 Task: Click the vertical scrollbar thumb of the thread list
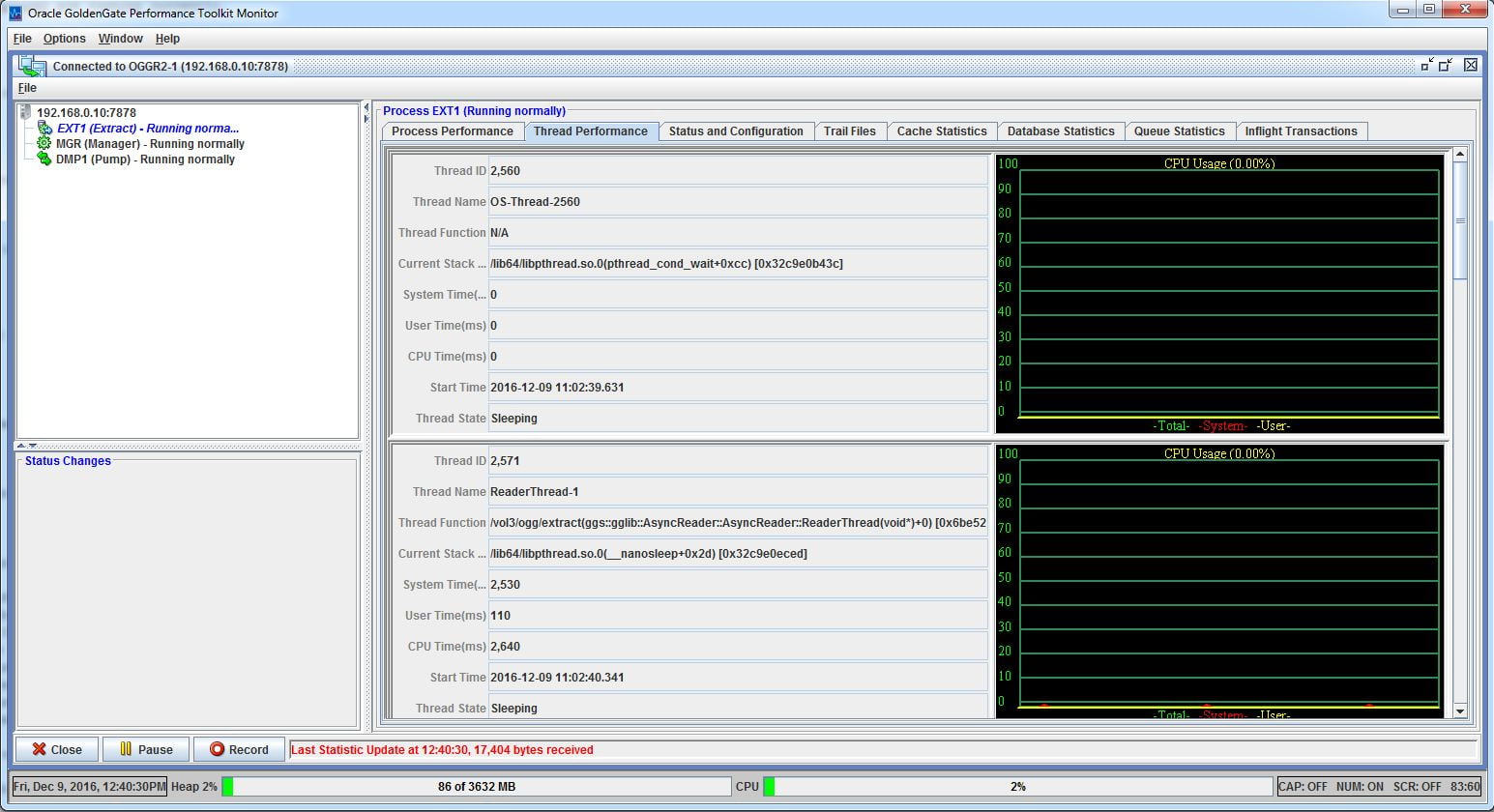click(x=1460, y=220)
